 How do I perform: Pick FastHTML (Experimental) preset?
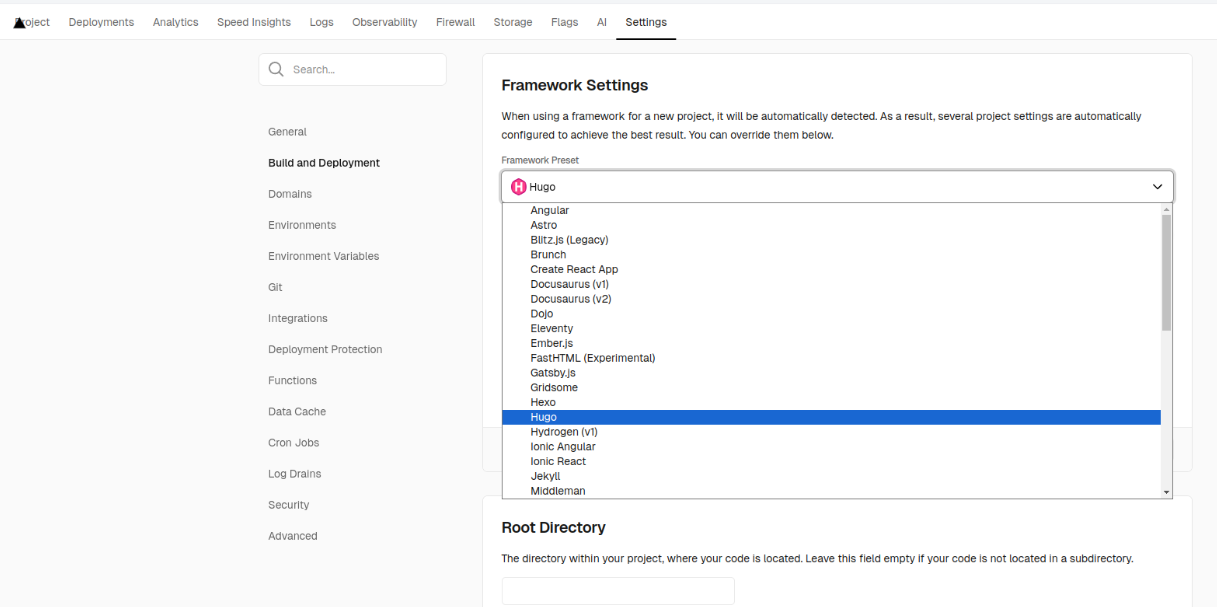coord(831,358)
